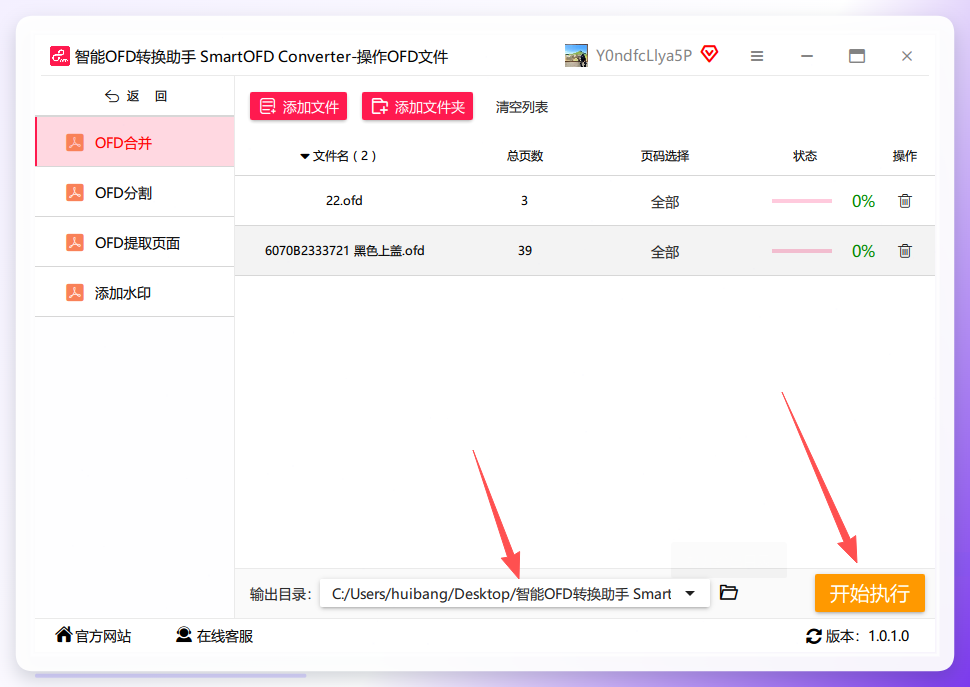970x687 pixels.
Task: Delete 22.ofd with trash icon
Action: [x=904, y=200]
